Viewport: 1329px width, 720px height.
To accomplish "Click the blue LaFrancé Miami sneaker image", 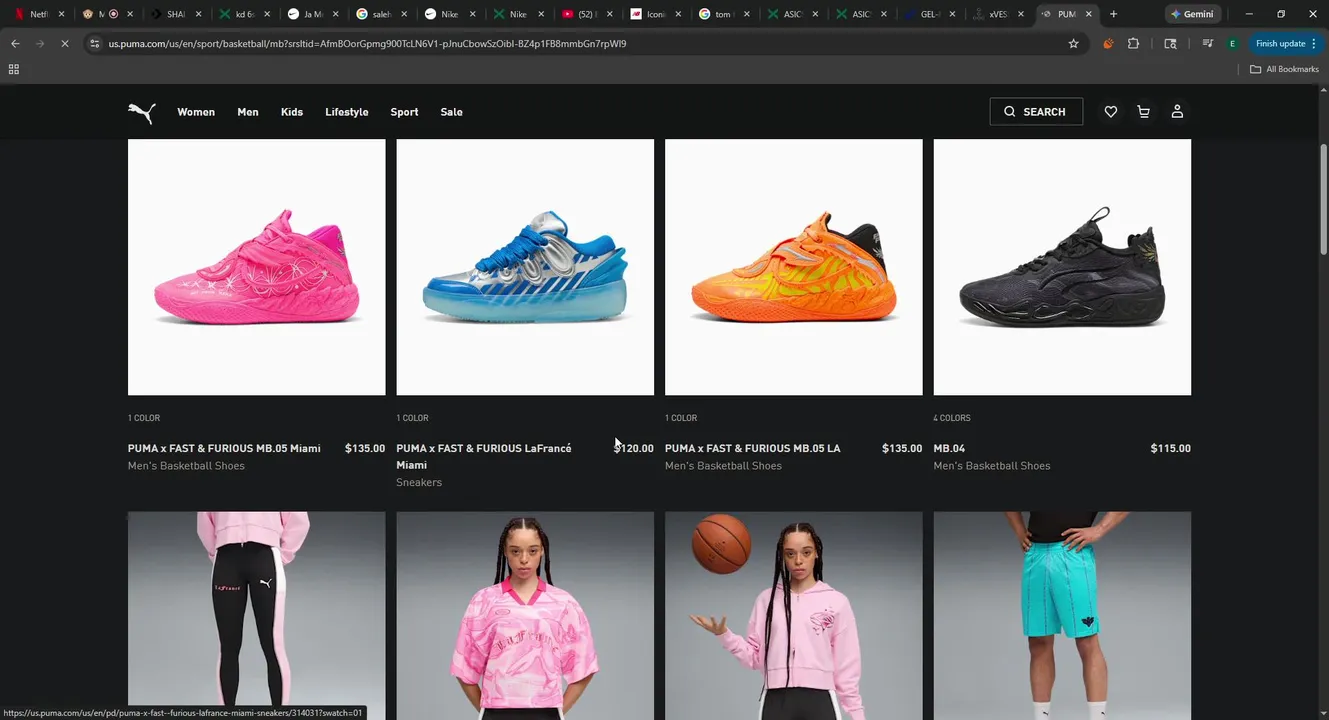I will [x=525, y=267].
